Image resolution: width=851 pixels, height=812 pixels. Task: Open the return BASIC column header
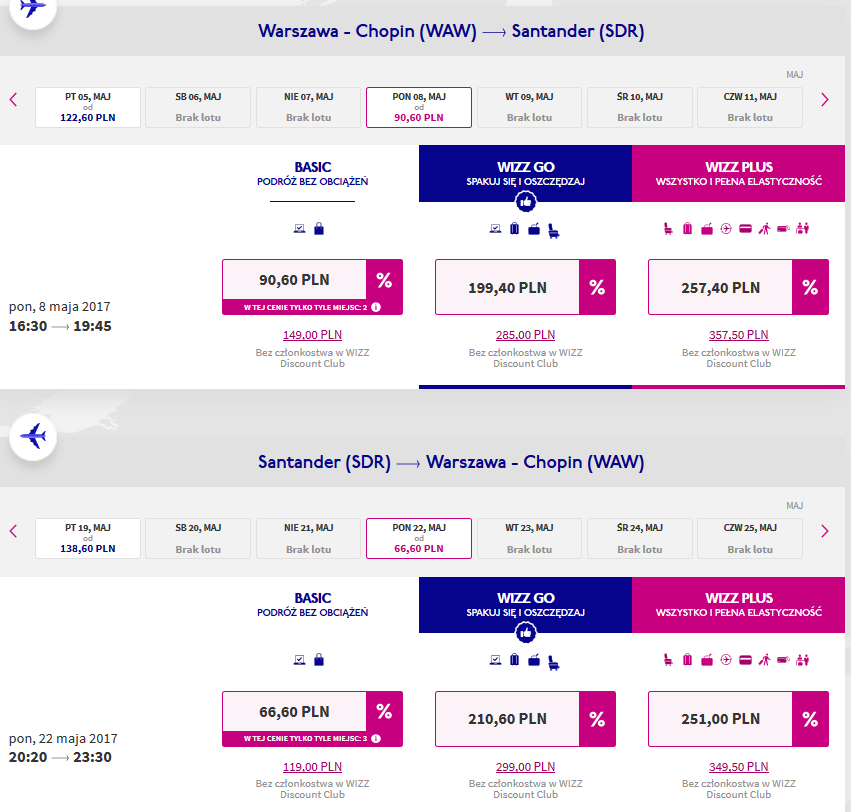coord(313,605)
